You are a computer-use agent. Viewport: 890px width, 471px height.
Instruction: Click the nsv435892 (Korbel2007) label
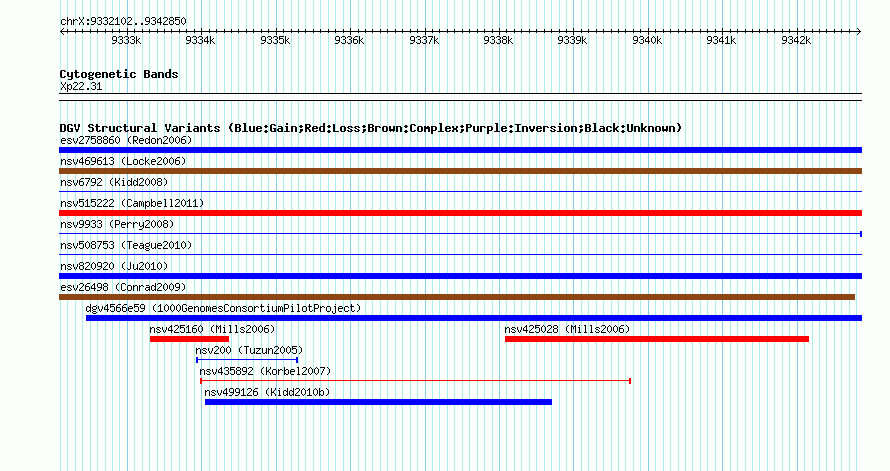(265, 371)
